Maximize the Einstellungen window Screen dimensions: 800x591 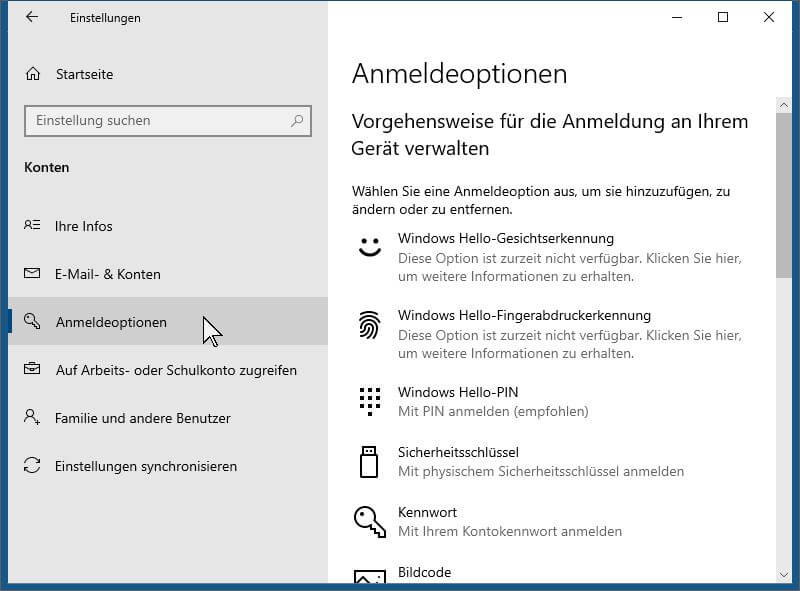tap(722, 17)
